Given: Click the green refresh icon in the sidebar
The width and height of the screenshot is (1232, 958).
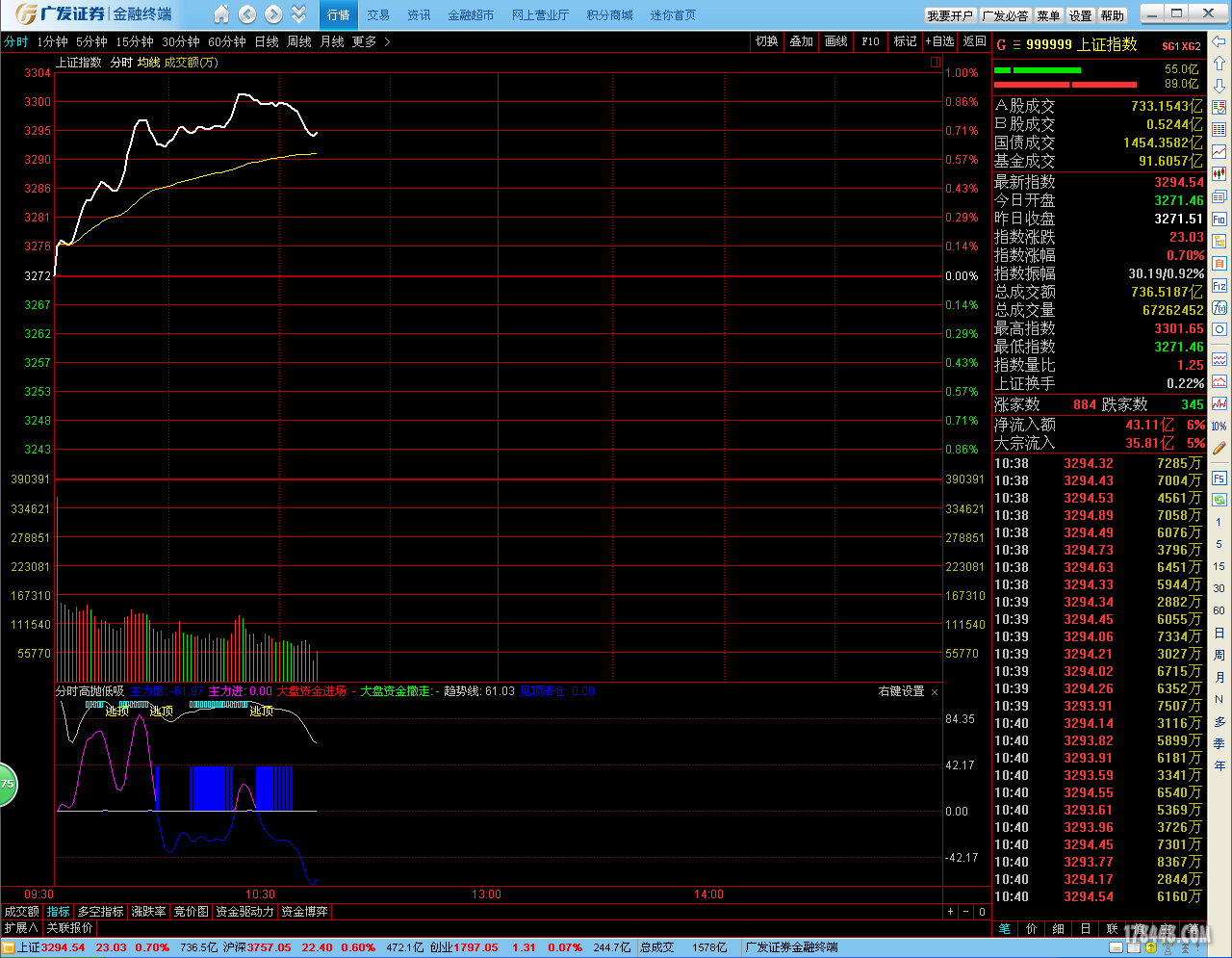Looking at the screenshot, I should pyautogui.click(x=1219, y=500).
